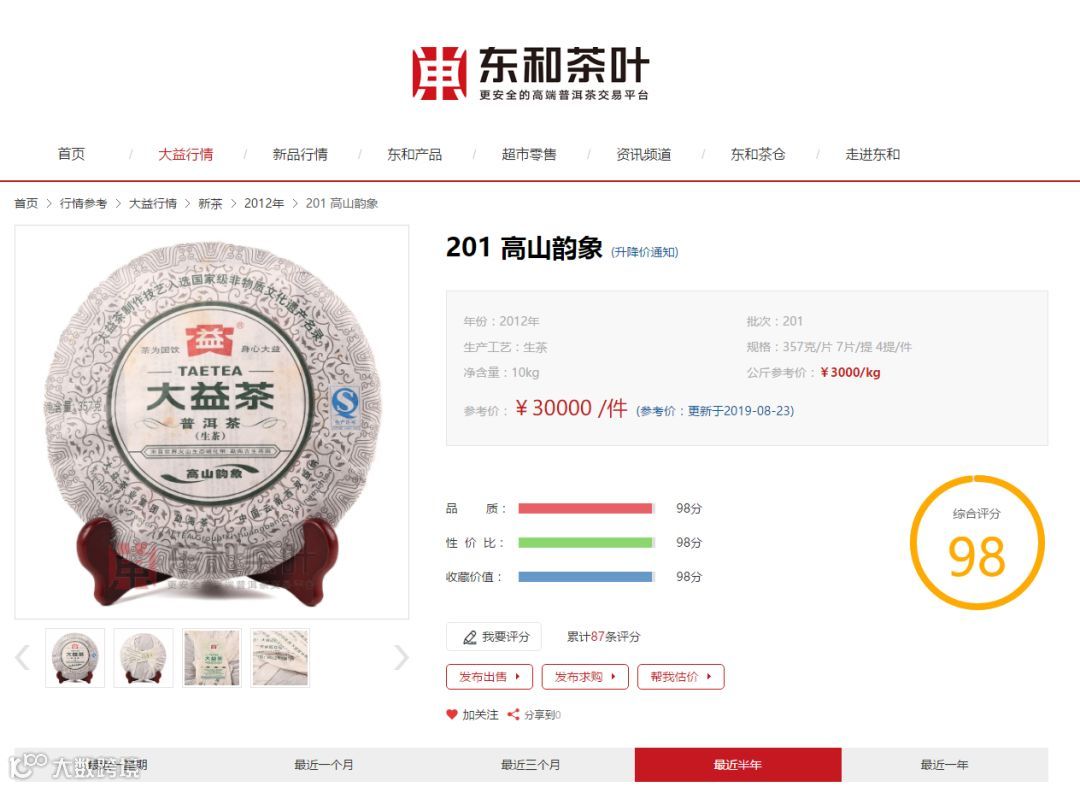The width and height of the screenshot is (1080, 787).
Task: Open the 综合评分 98 score circle
Action: point(977,543)
